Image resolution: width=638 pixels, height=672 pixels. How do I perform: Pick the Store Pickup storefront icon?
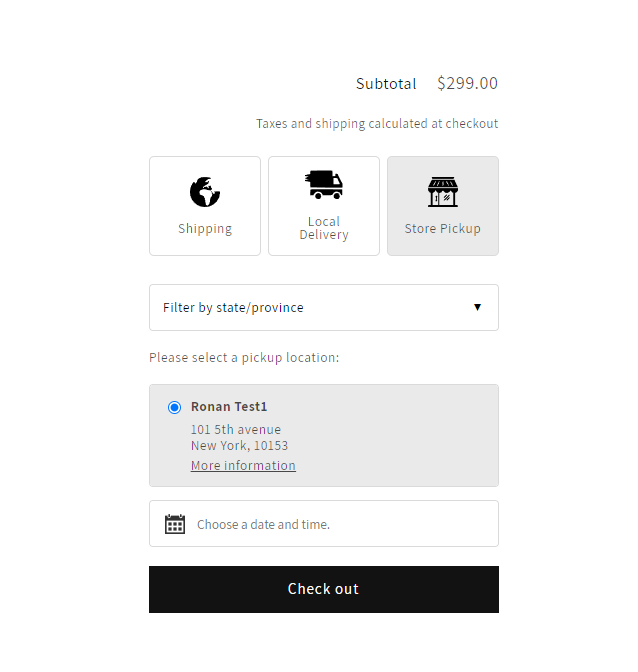443,192
